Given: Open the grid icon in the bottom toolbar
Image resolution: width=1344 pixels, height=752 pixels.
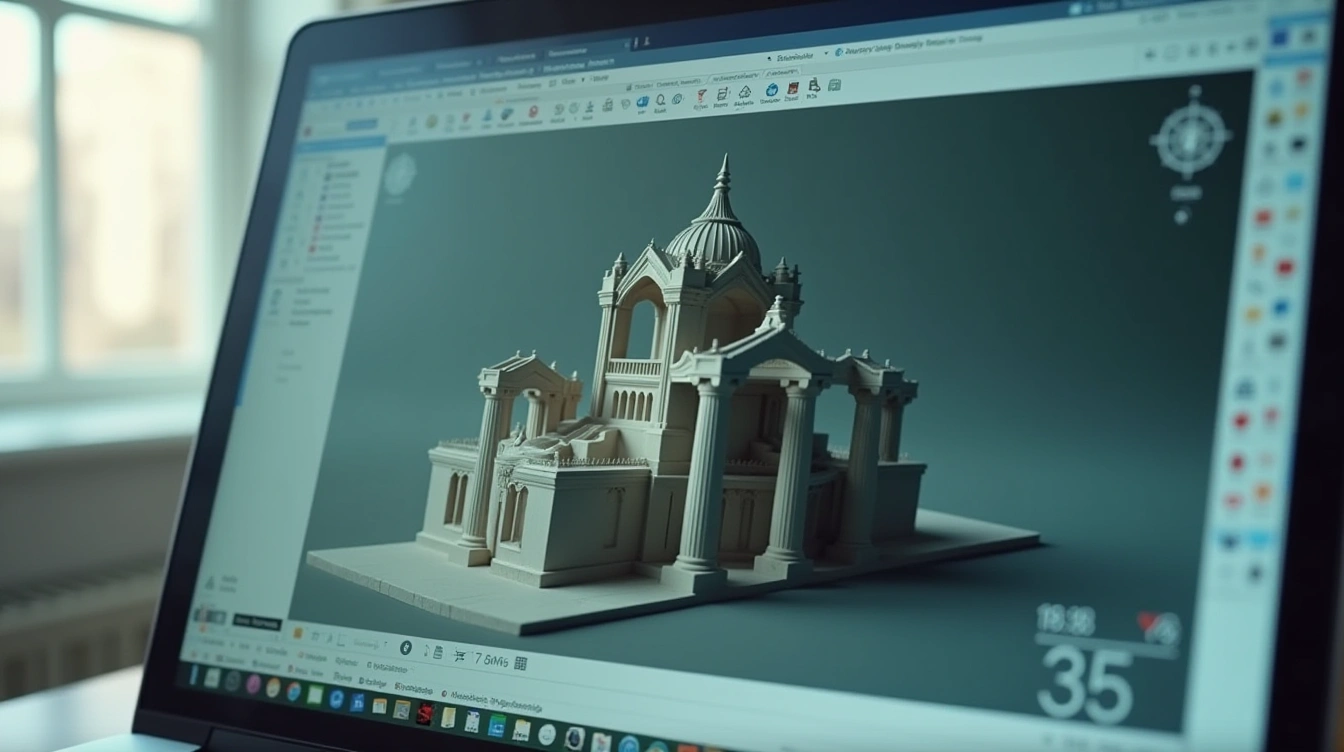Looking at the screenshot, I should [x=520, y=662].
